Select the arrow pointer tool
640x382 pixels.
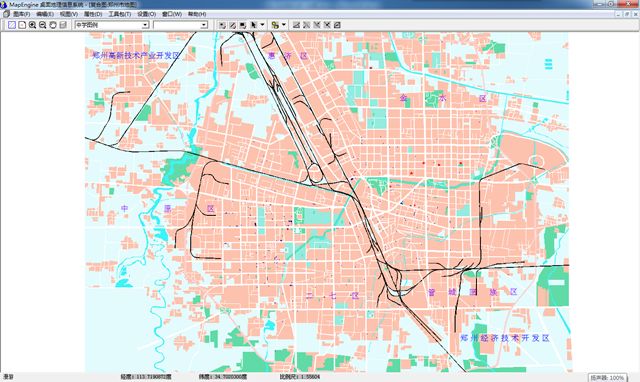(253, 25)
